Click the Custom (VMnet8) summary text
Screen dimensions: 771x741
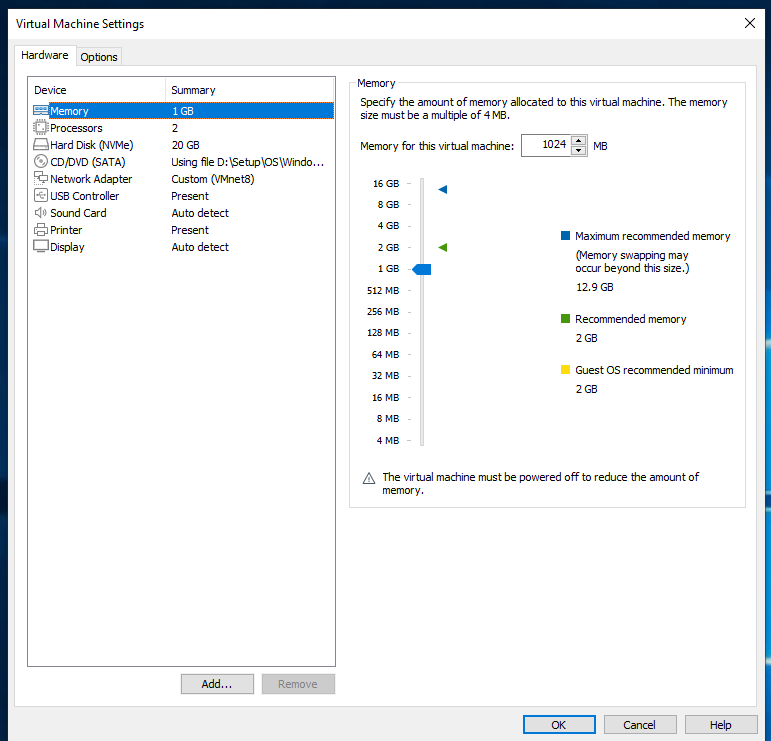click(212, 179)
